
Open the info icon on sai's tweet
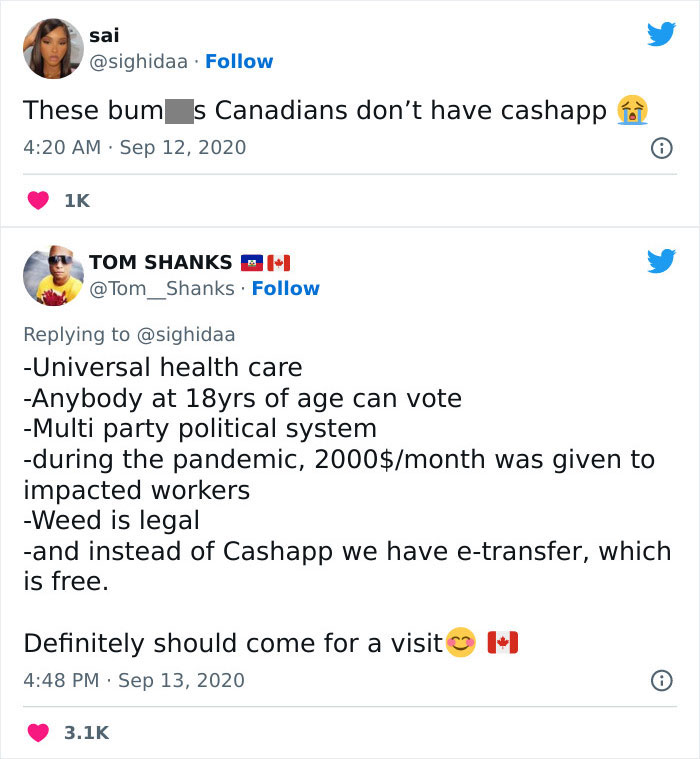[660, 148]
